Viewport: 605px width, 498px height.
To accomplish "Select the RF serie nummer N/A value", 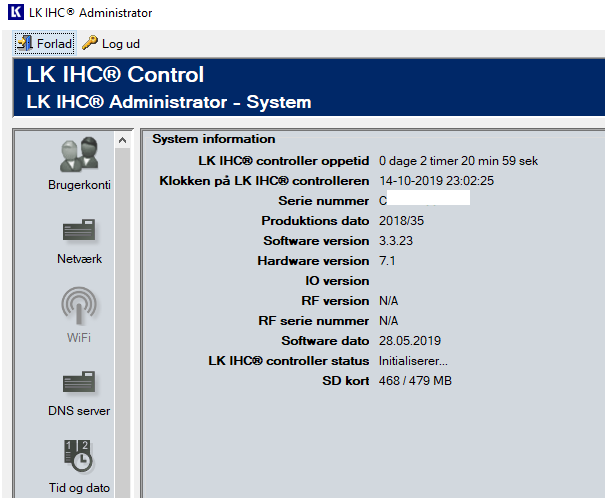I will click(x=388, y=321).
